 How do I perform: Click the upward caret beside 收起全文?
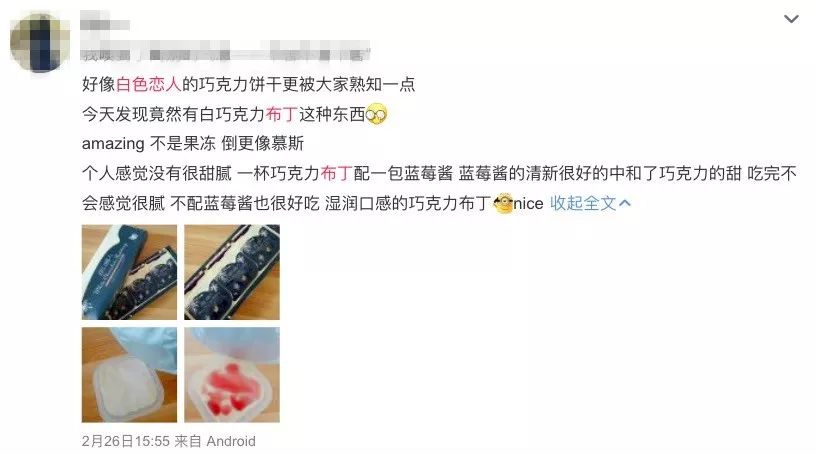pyautogui.click(x=625, y=203)
